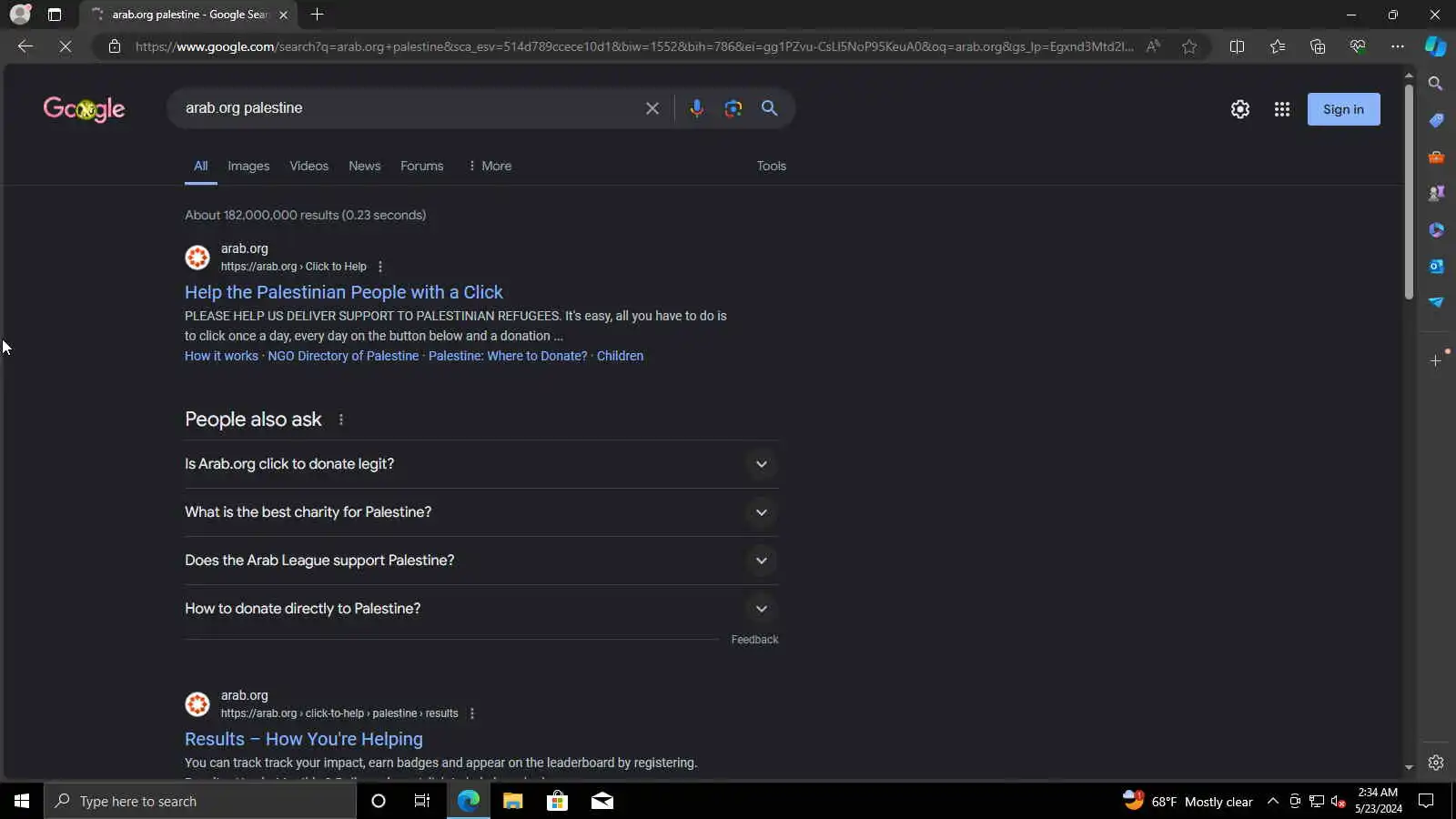
Task: Open People also ask options menu
Action: [x=341, y=420]
